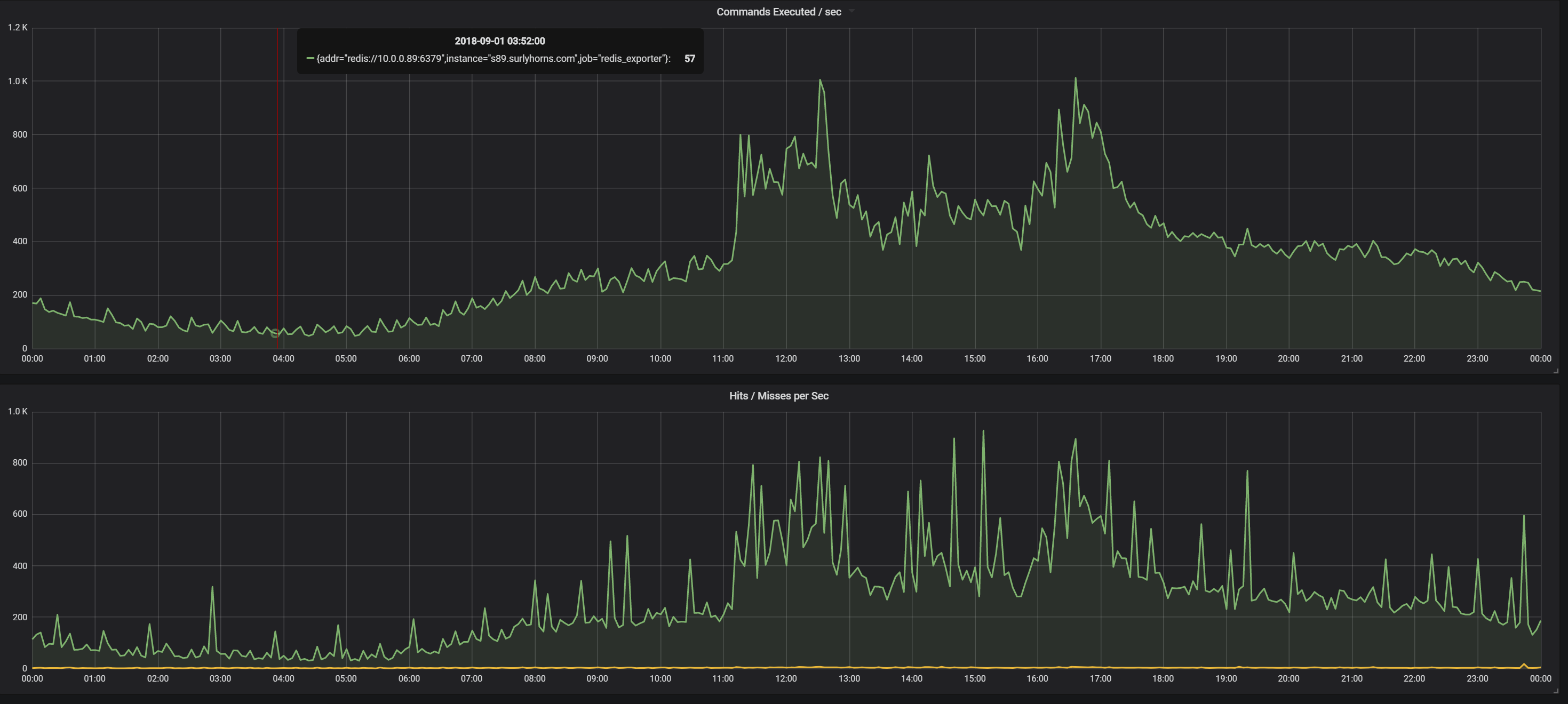Image resolution: width=1568 pixels, height=704 pixels.
Task: Click the highlighted data point marker at 03:52
Action: pos(275,333)
